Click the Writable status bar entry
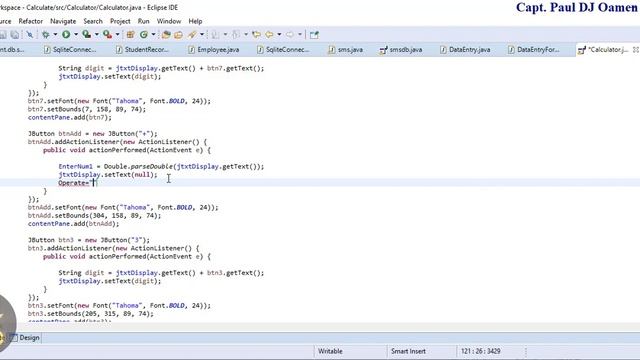Screen dimensions: 640x360 (x=330, y=351)
